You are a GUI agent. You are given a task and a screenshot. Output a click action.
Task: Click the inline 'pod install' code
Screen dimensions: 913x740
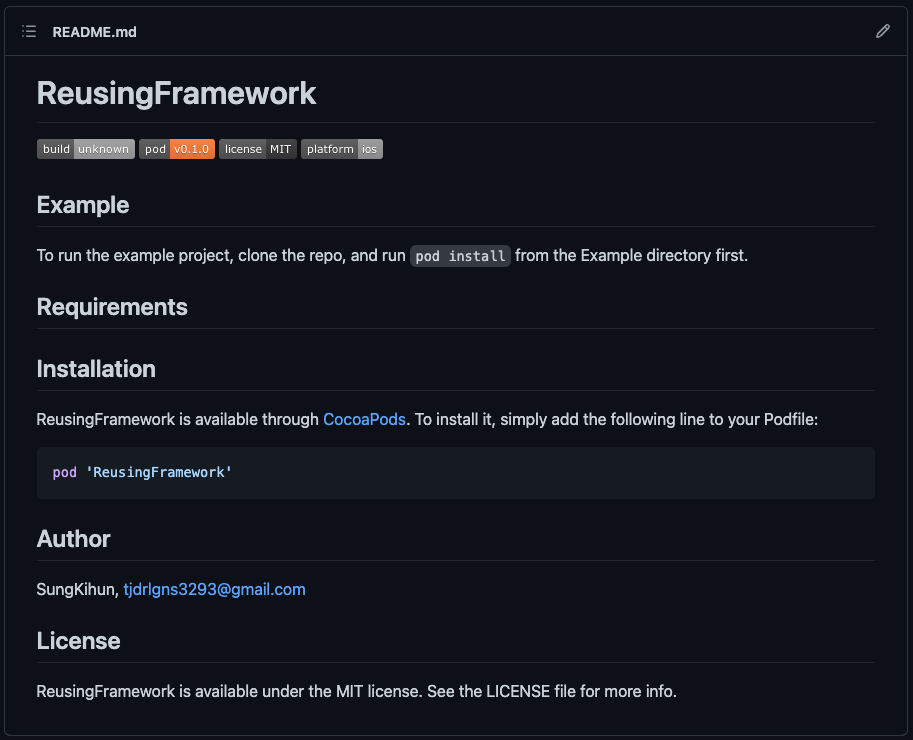coord(460,256)
